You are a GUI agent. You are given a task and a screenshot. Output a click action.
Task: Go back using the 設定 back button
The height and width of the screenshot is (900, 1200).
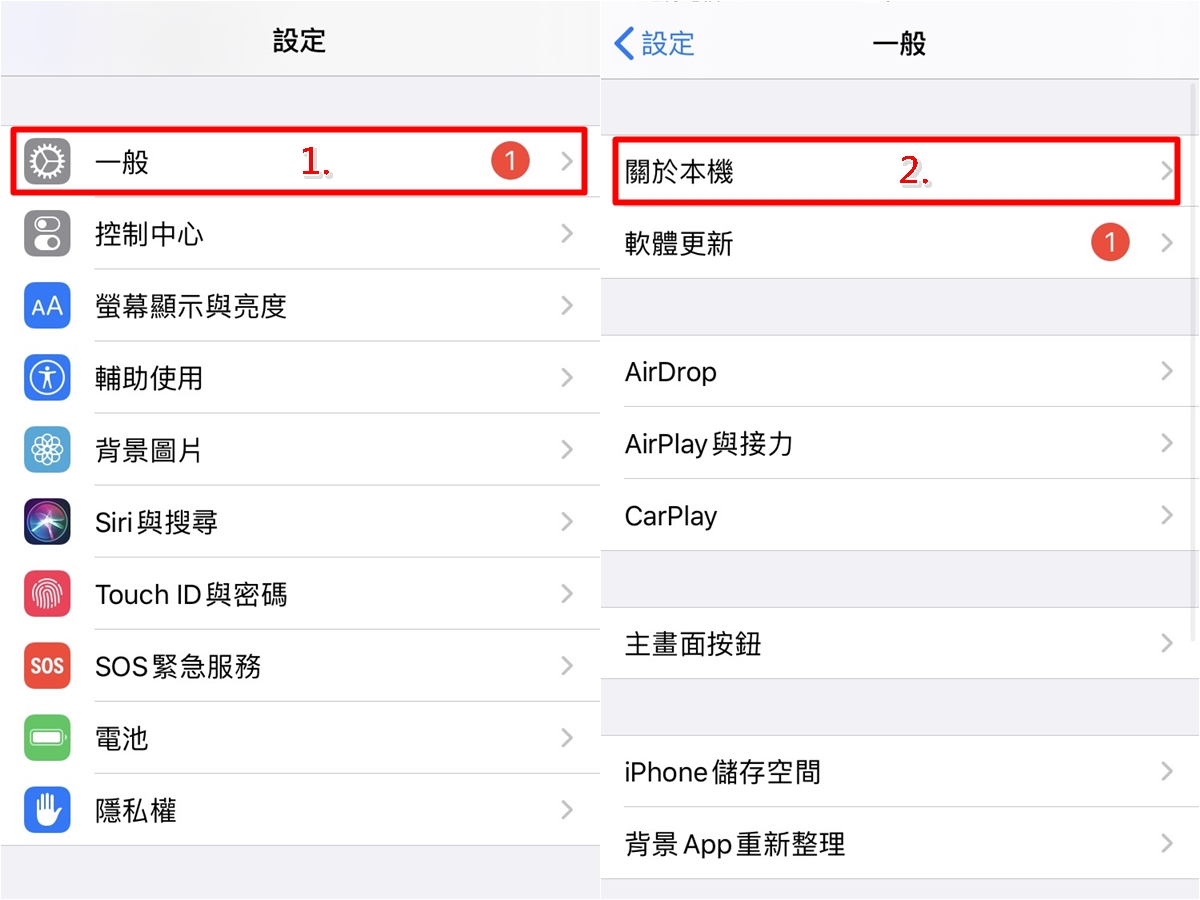(x=654, y=44)
